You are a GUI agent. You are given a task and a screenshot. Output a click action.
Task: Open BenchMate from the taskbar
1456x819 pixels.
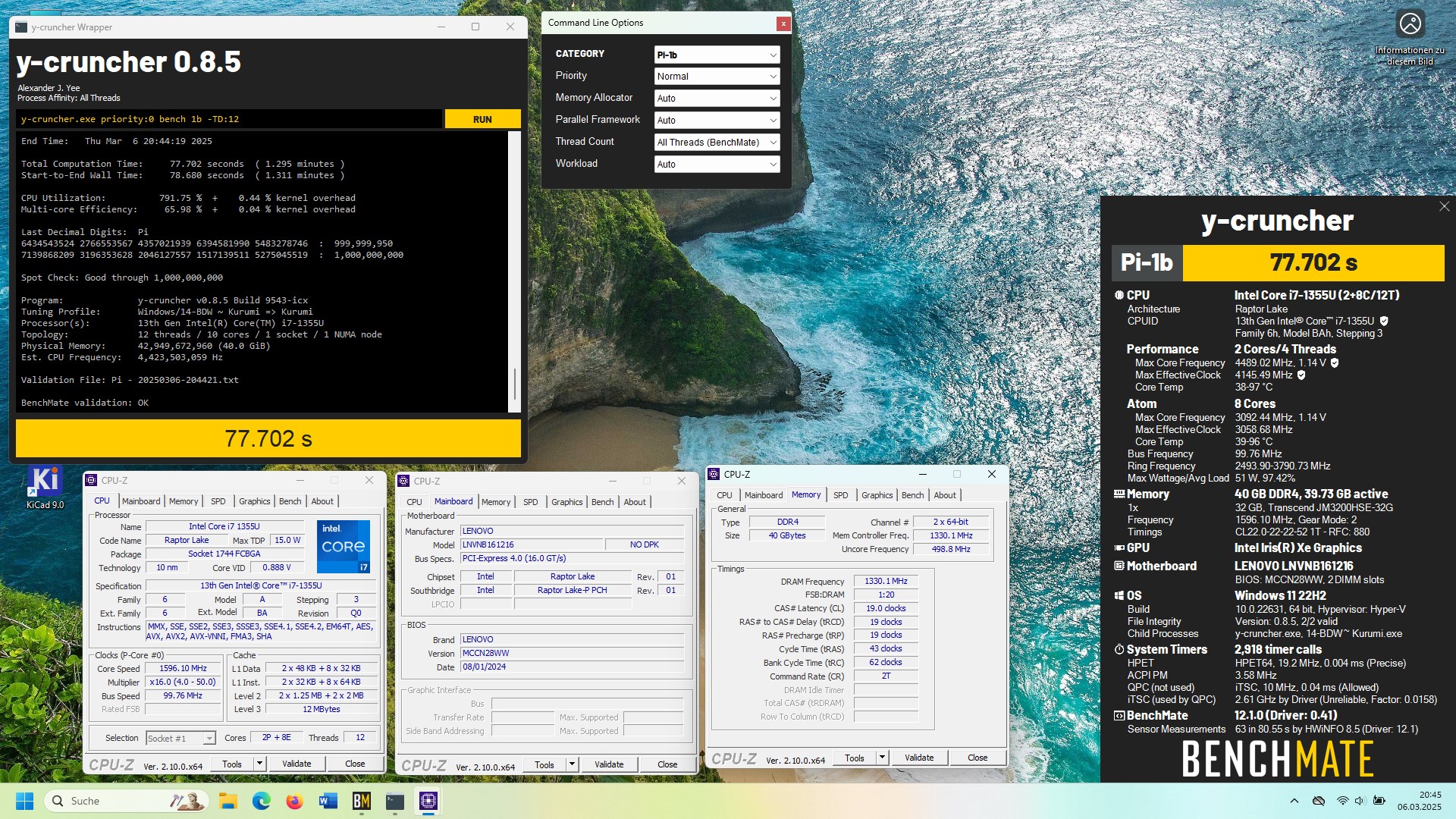click(x=362, y=801)
